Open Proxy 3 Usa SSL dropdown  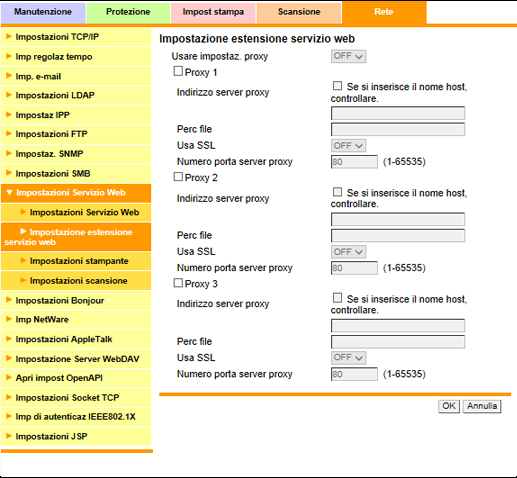tap(348, 358)
